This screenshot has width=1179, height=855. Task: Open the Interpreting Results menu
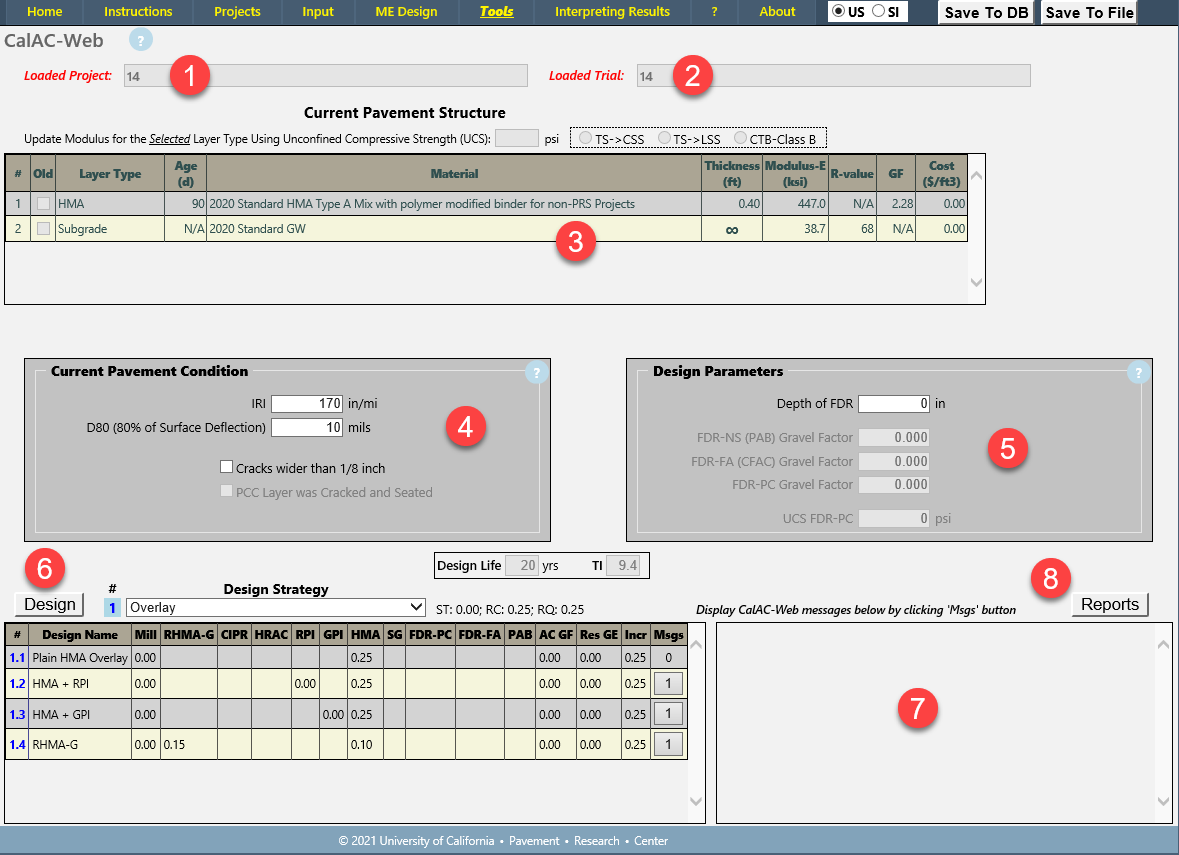[612, 12]
